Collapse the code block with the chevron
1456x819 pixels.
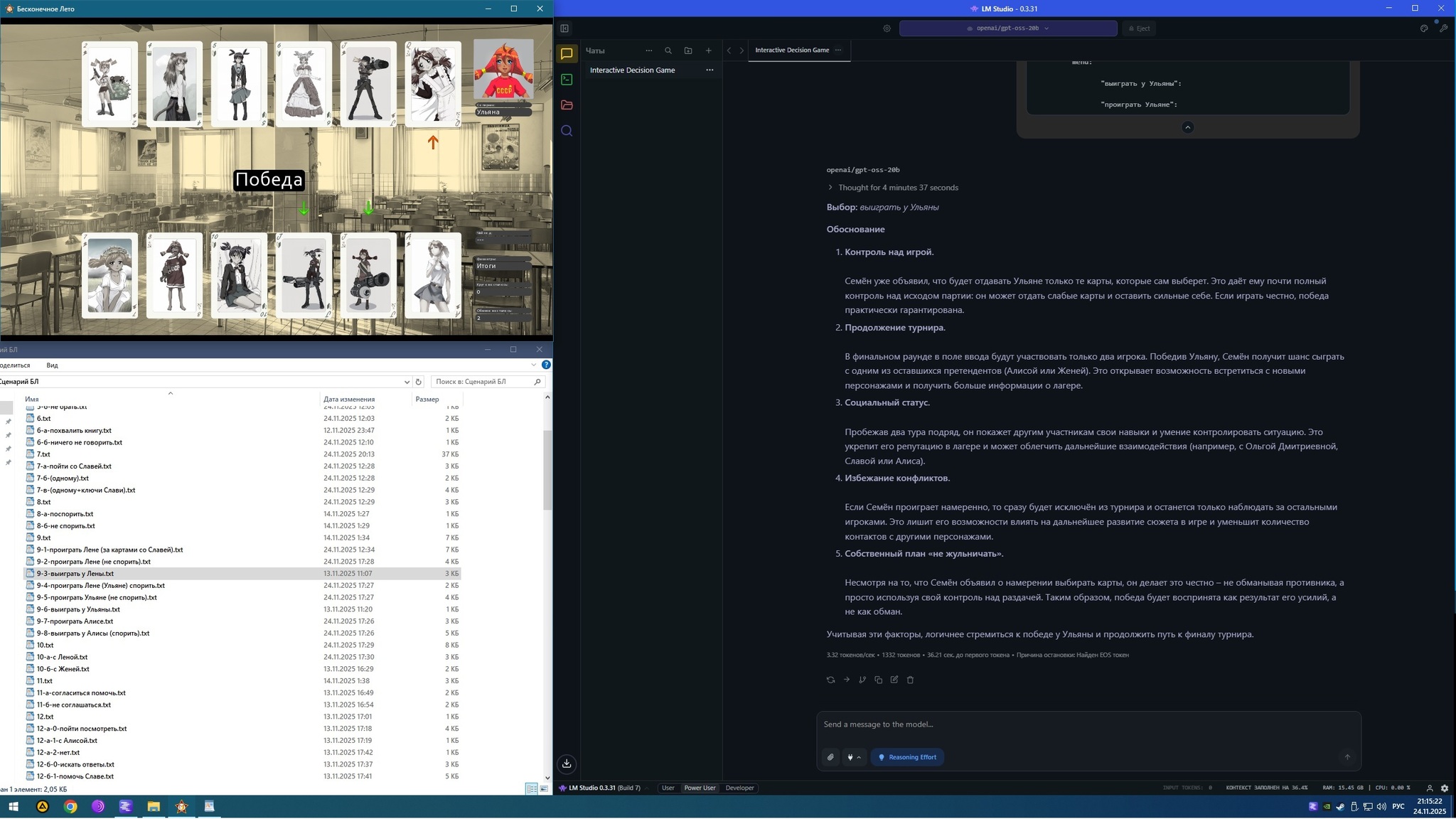1187,127
